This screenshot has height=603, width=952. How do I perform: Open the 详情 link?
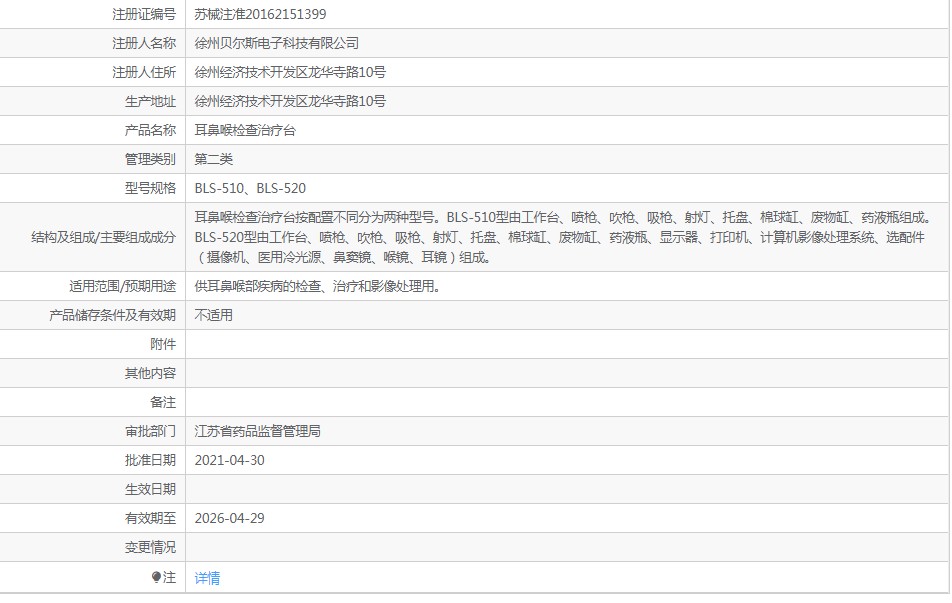coord(207,578)
